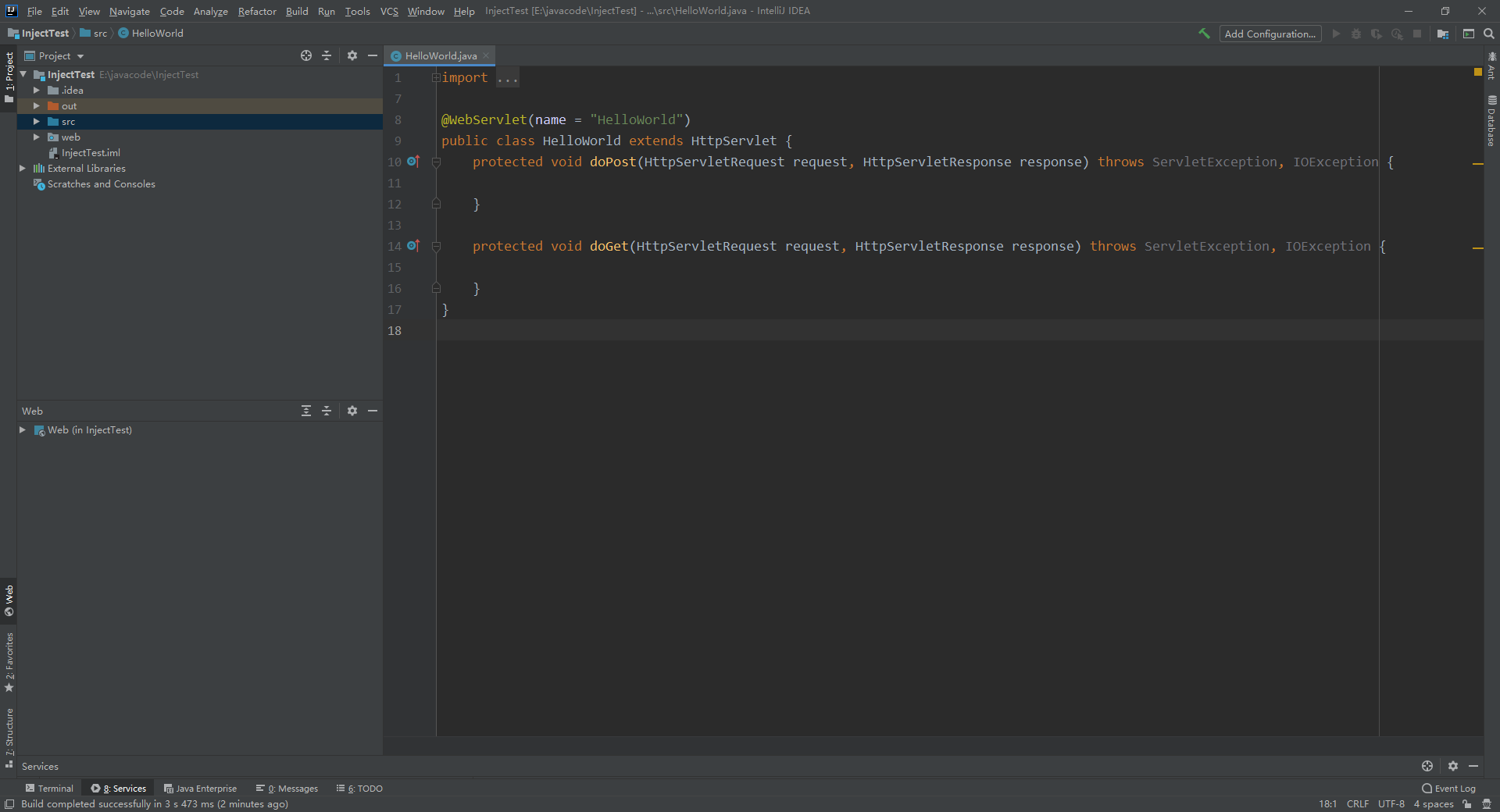This screenshot has height=812, width=1500.
Task: Open Project panel settings gear
Action: [x=352, y=55]
